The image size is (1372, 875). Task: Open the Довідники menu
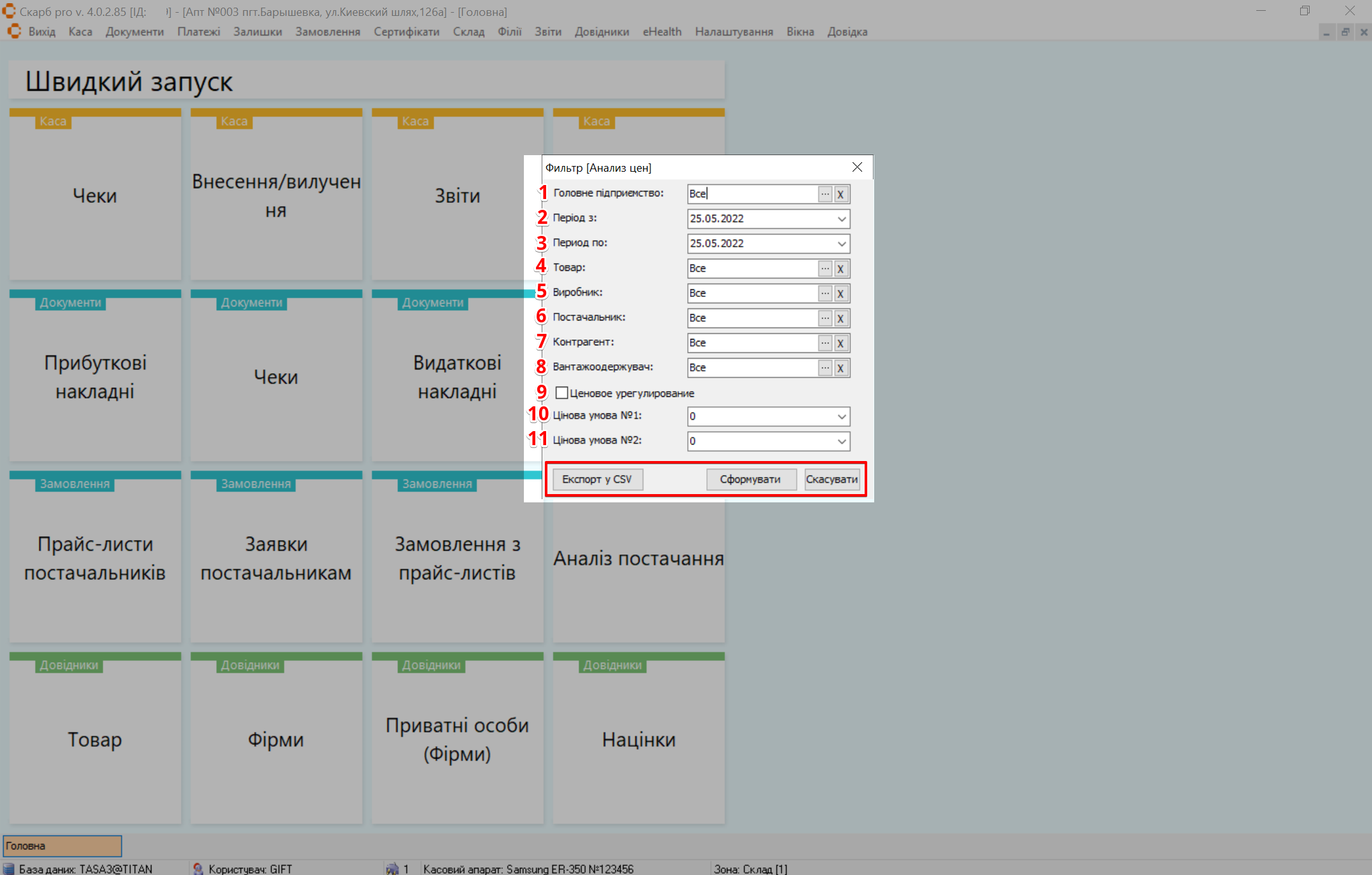[601, 32]
